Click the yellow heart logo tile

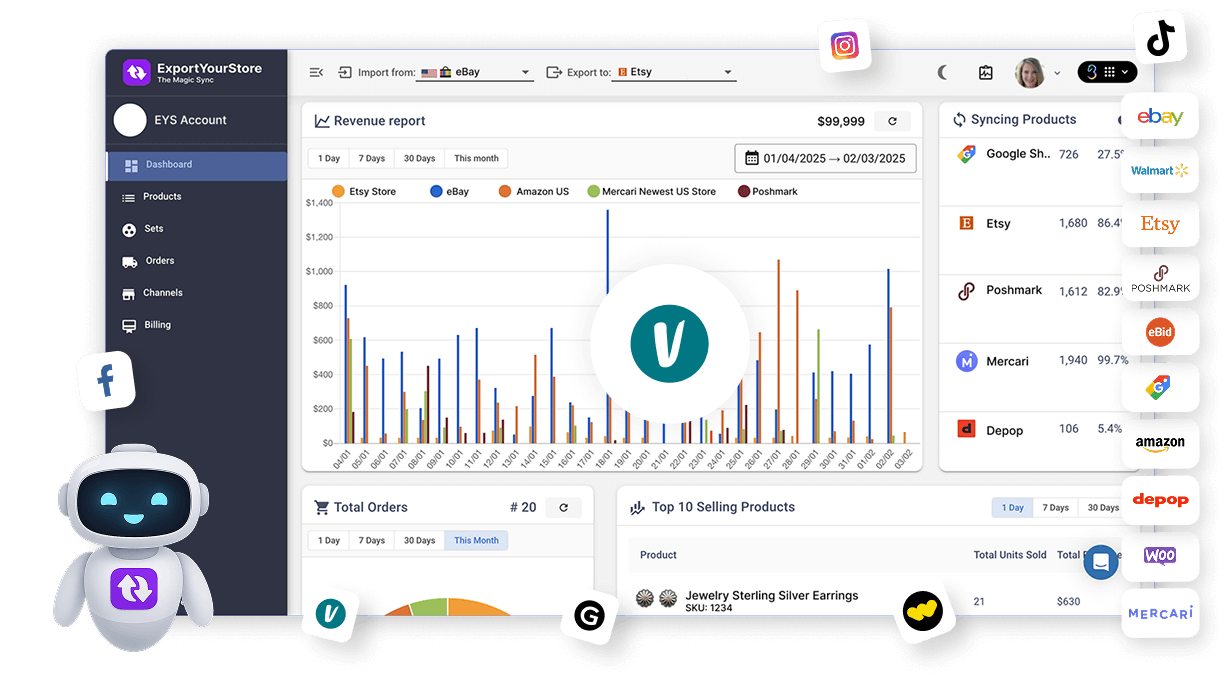922,610
